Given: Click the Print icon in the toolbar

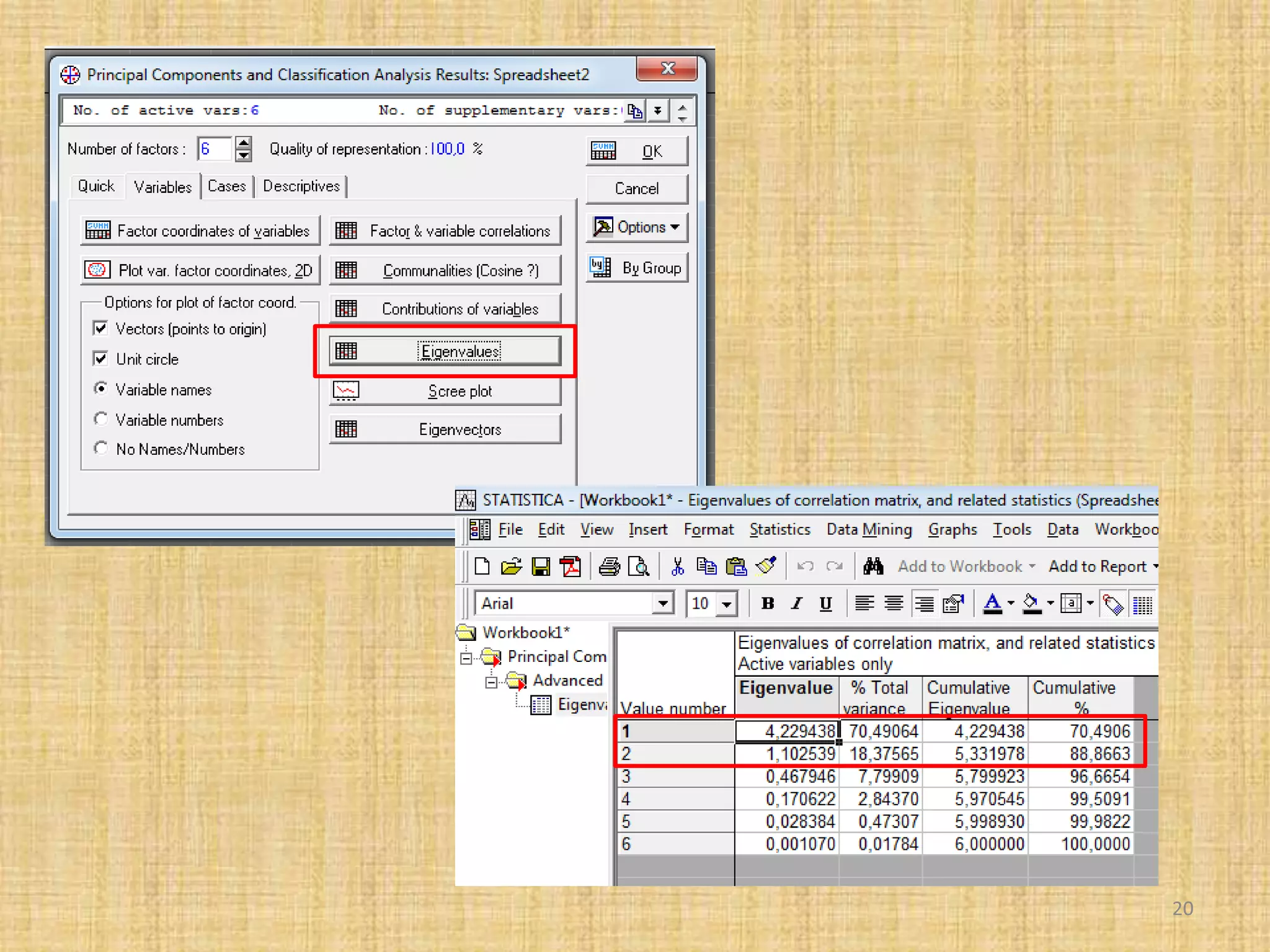Looking at the screenshot, I should pyautogui.click(x=609, y=566).
